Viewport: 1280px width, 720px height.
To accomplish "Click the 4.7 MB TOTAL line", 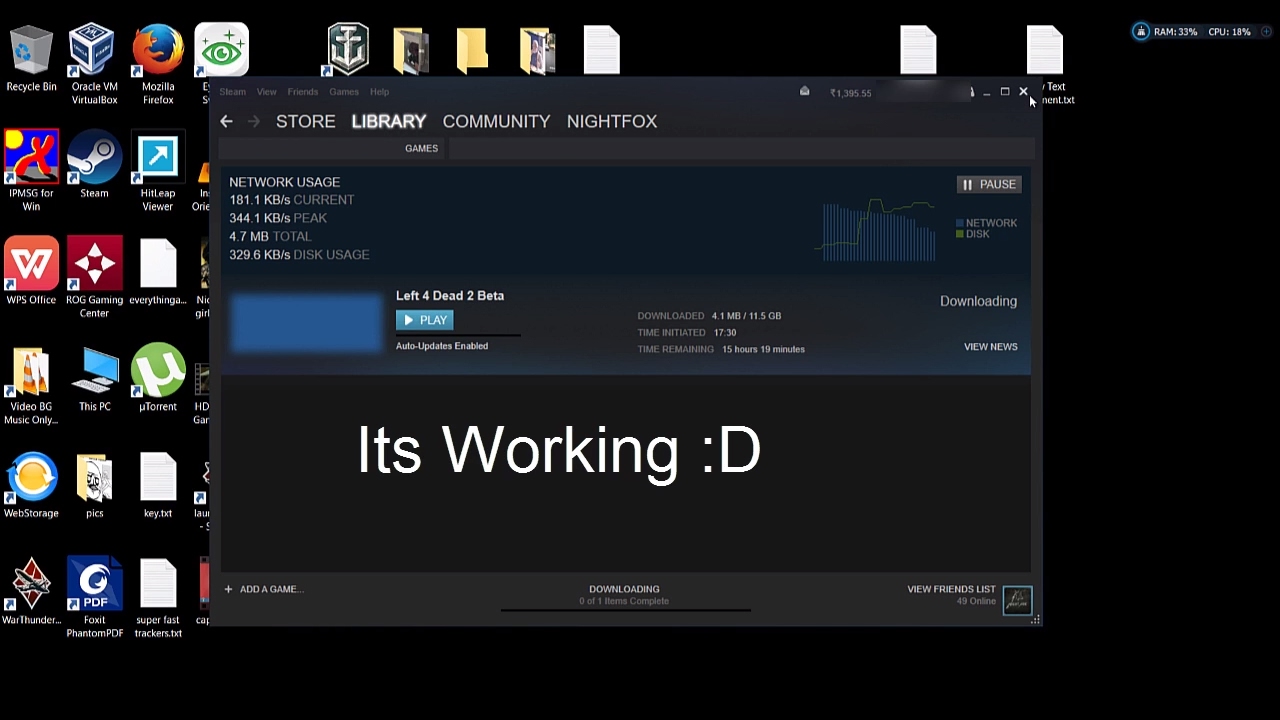I will [270, 236].
